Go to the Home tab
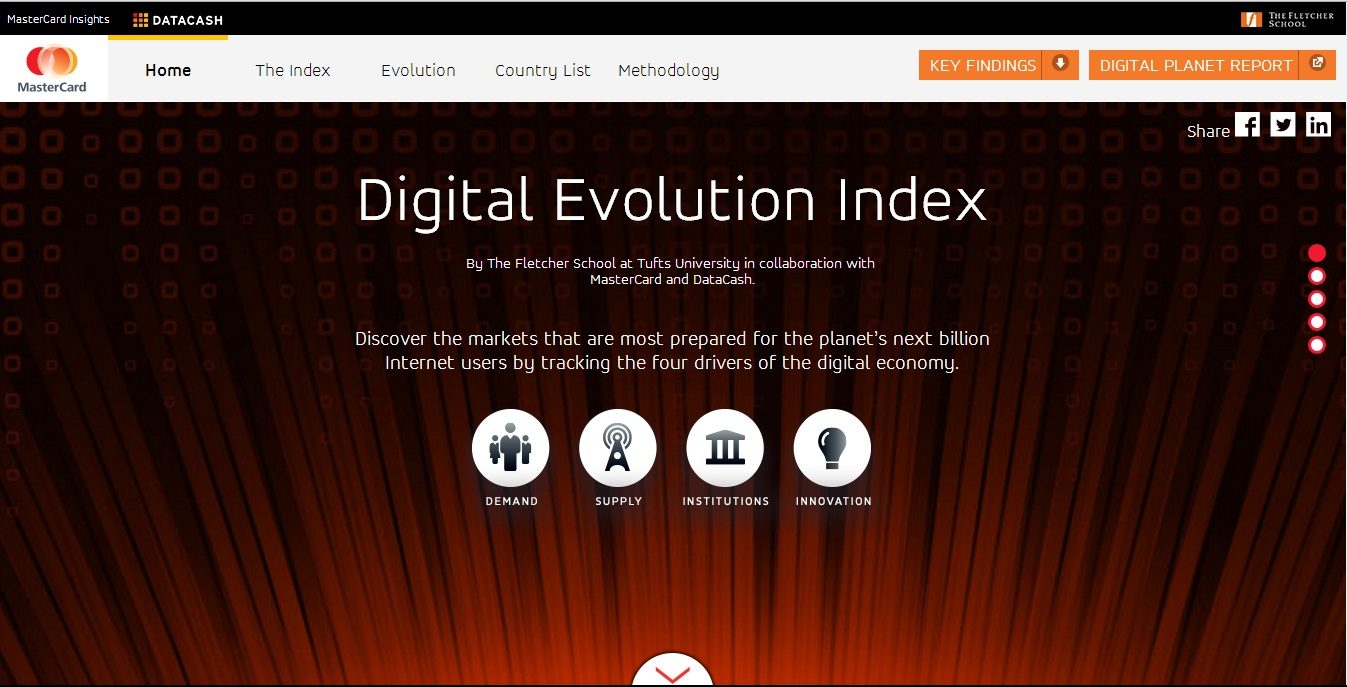 click(x=168, y=70)
